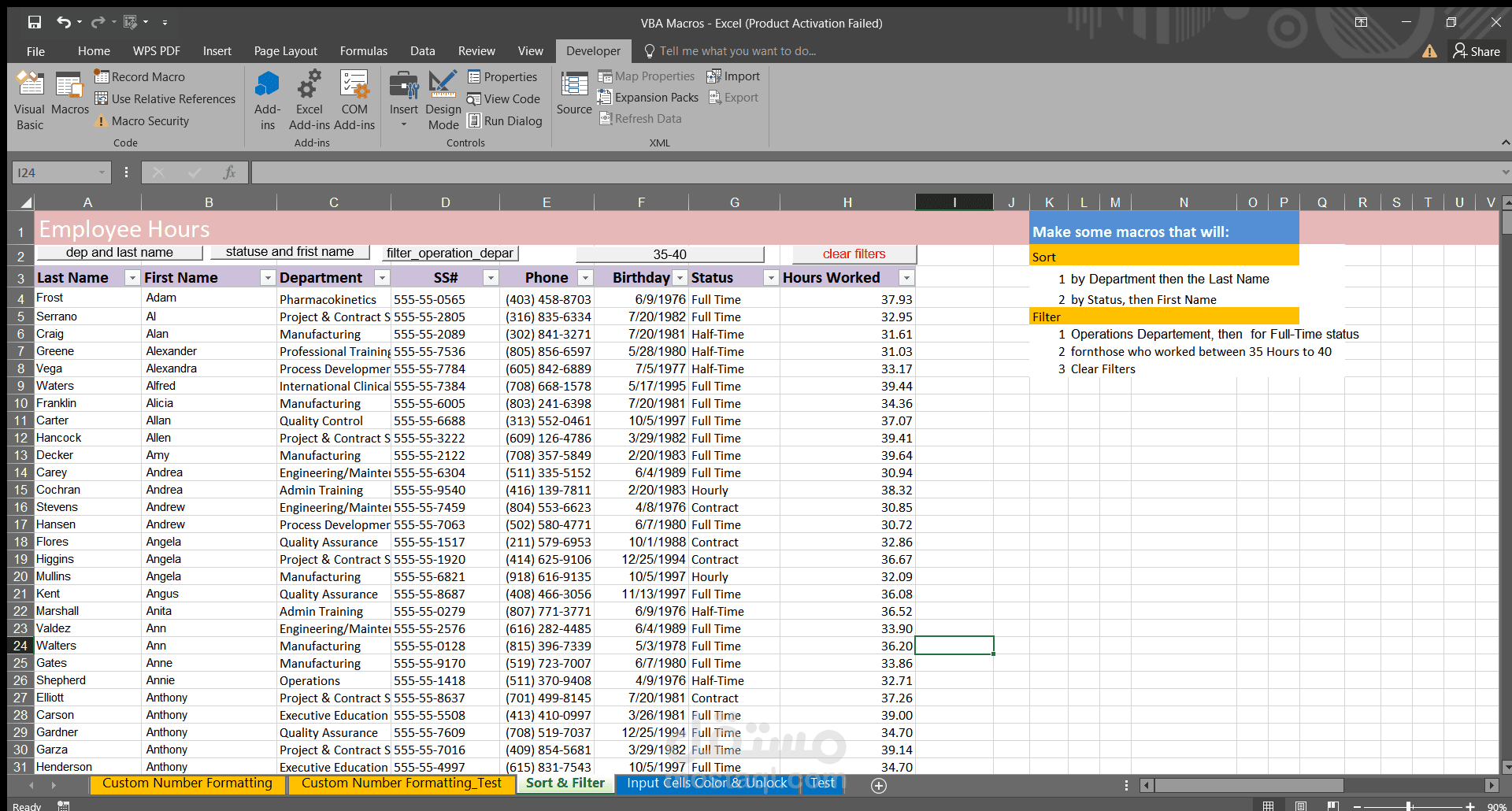Click the Redo arrow icon

click(x=98, y=22)
